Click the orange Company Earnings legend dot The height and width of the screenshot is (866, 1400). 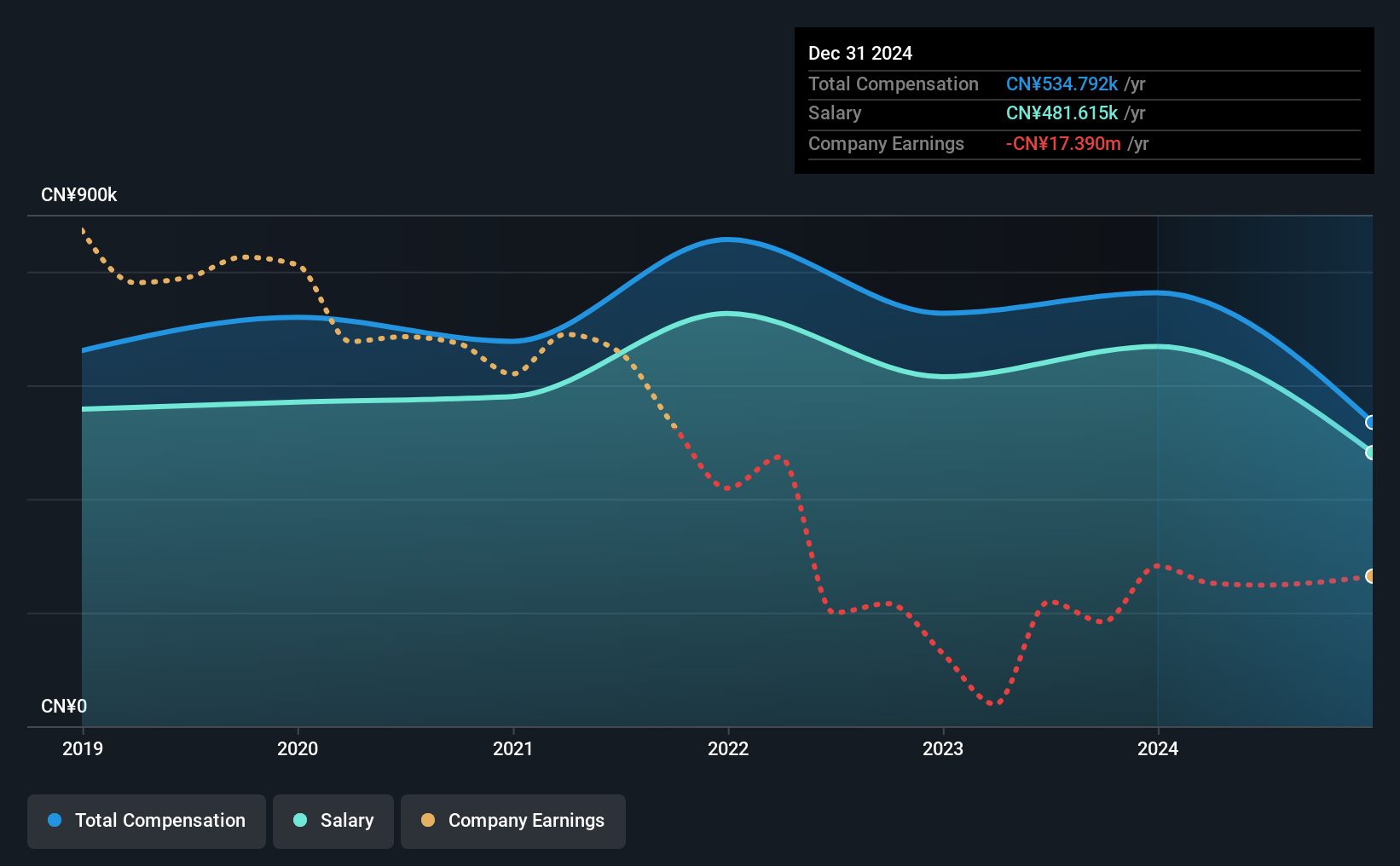428,820
